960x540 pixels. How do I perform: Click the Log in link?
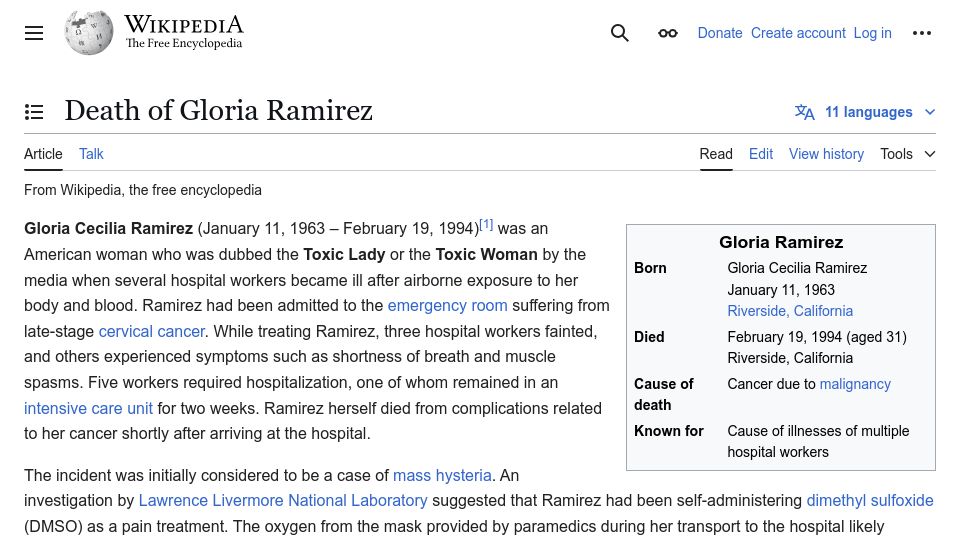tap(872, 33)
